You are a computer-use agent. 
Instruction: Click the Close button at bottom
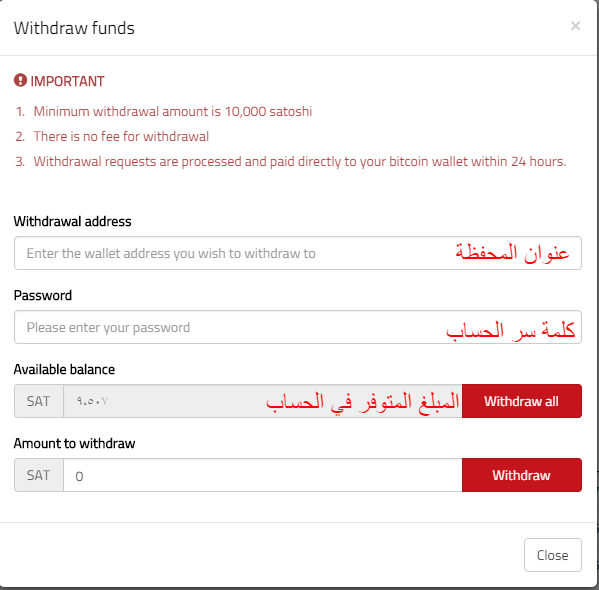[553, 555]
